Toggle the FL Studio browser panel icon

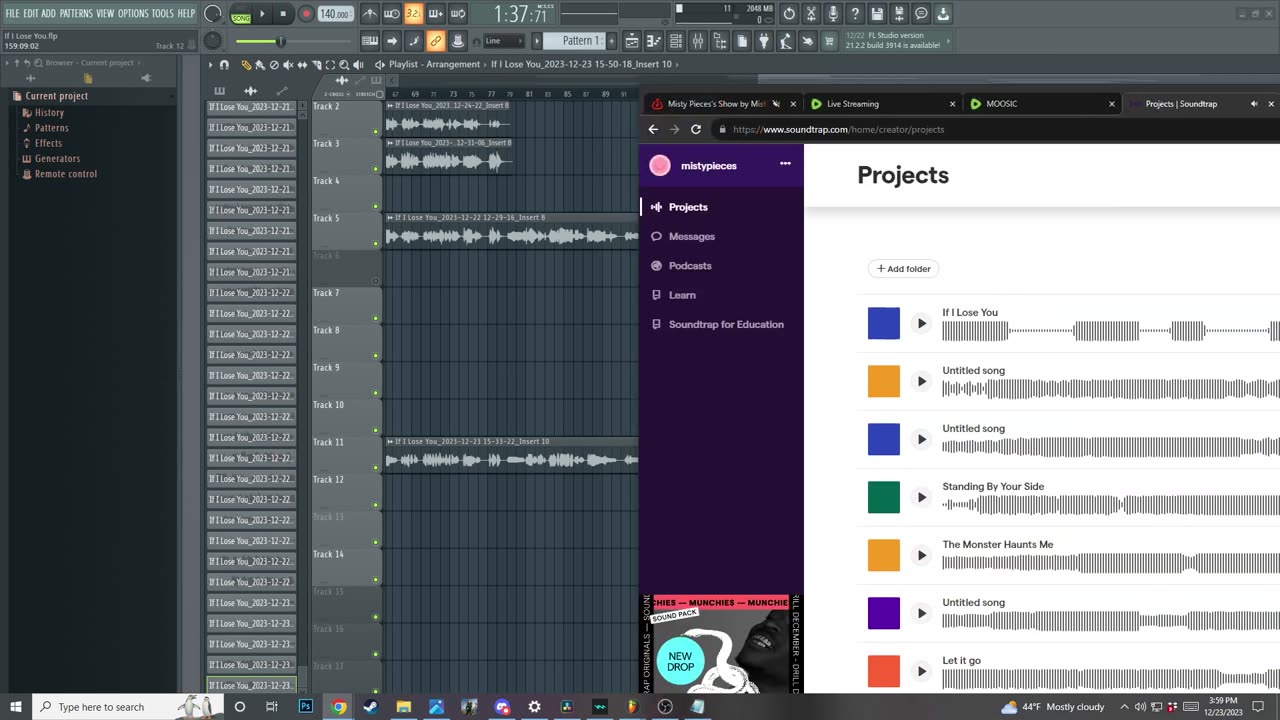720,41
